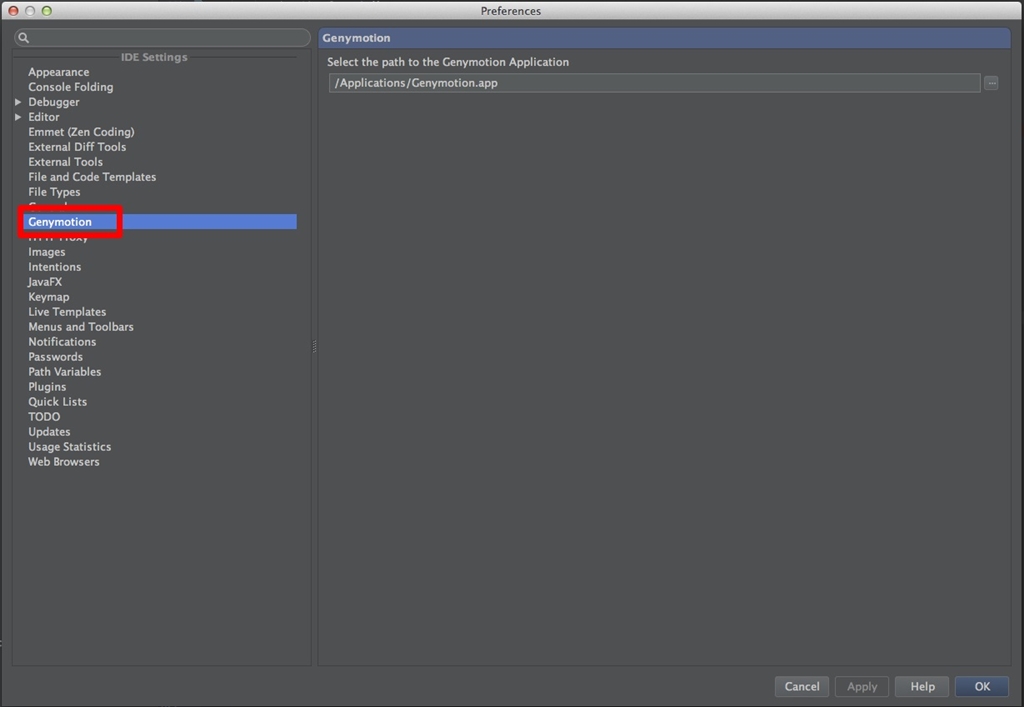Select Live Templates entry
Screen dimensions: 1024x707
coord(67,312)
